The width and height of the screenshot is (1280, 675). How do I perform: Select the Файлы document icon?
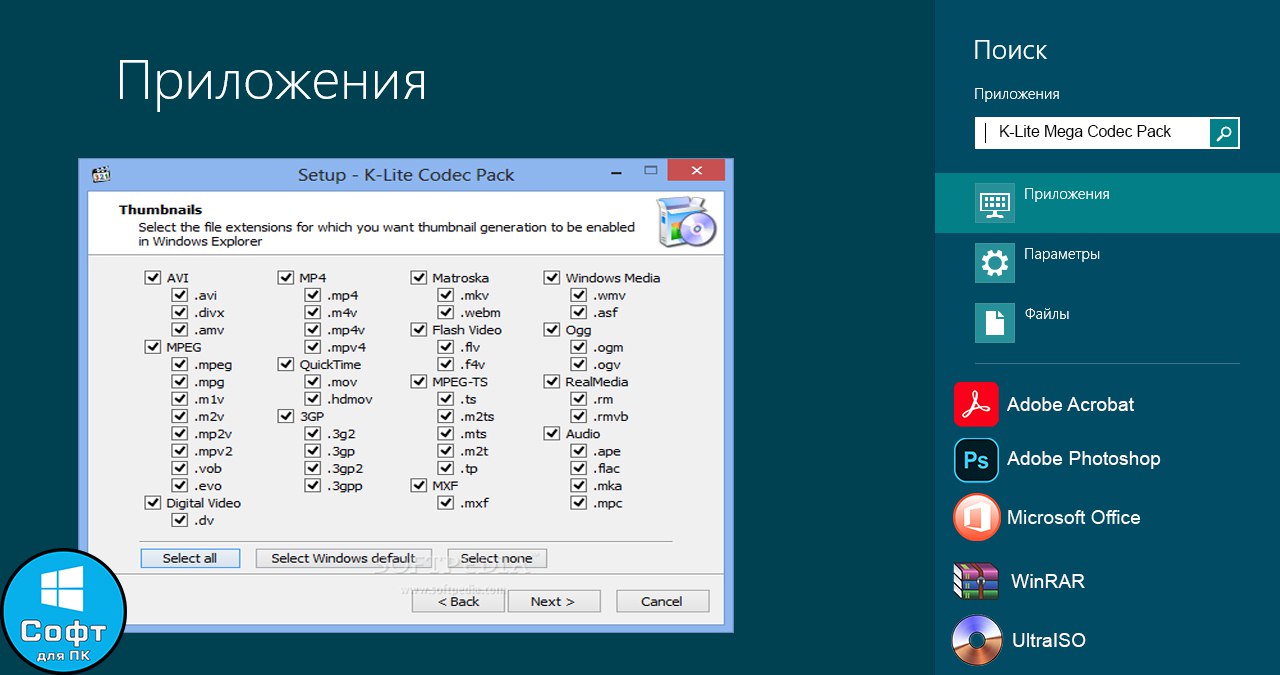pyautogui.click(x=995, y=323)
